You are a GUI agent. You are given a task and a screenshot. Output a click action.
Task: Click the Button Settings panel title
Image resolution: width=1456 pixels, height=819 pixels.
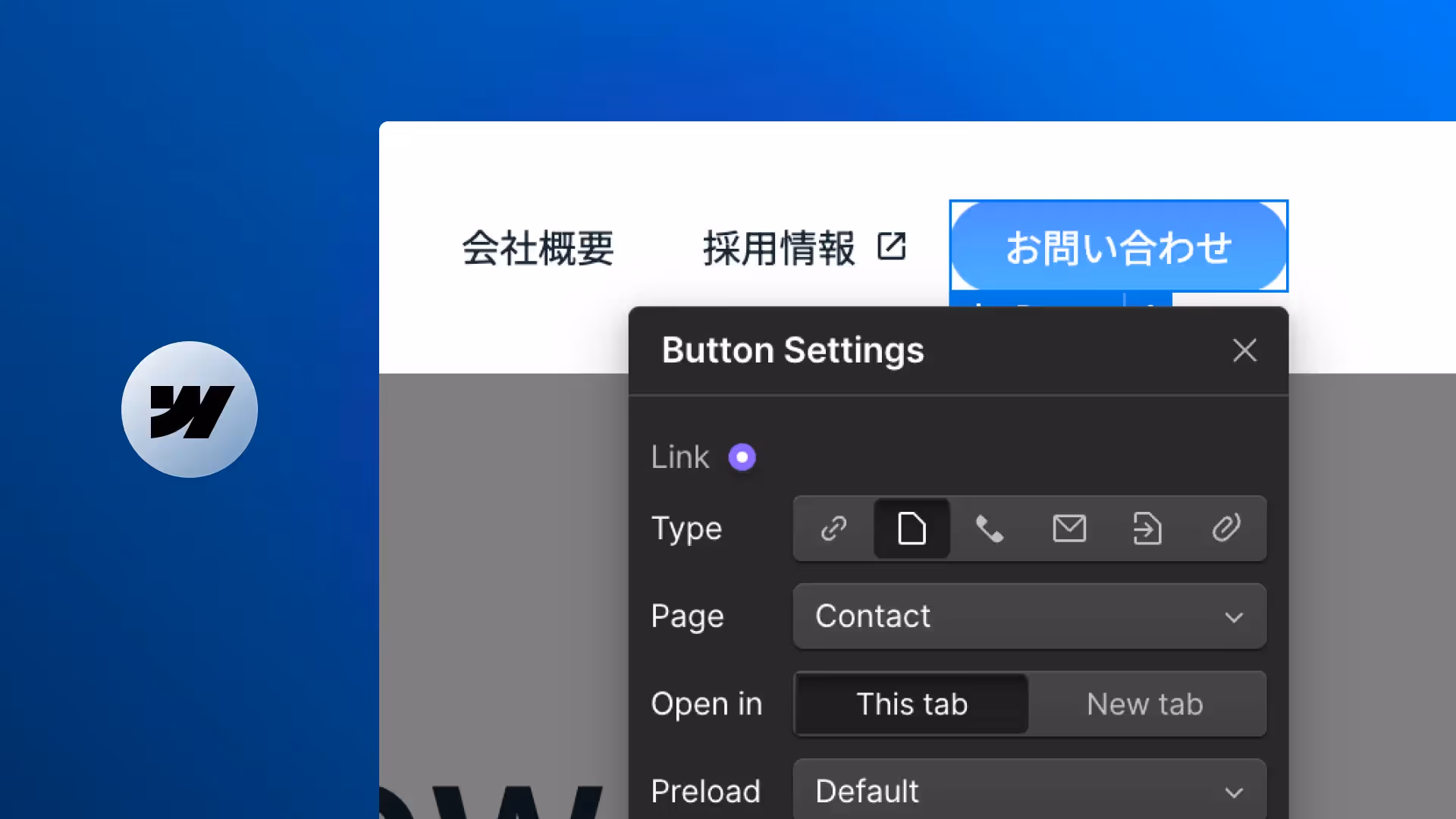pyautogui.click(x=792, y=350)
